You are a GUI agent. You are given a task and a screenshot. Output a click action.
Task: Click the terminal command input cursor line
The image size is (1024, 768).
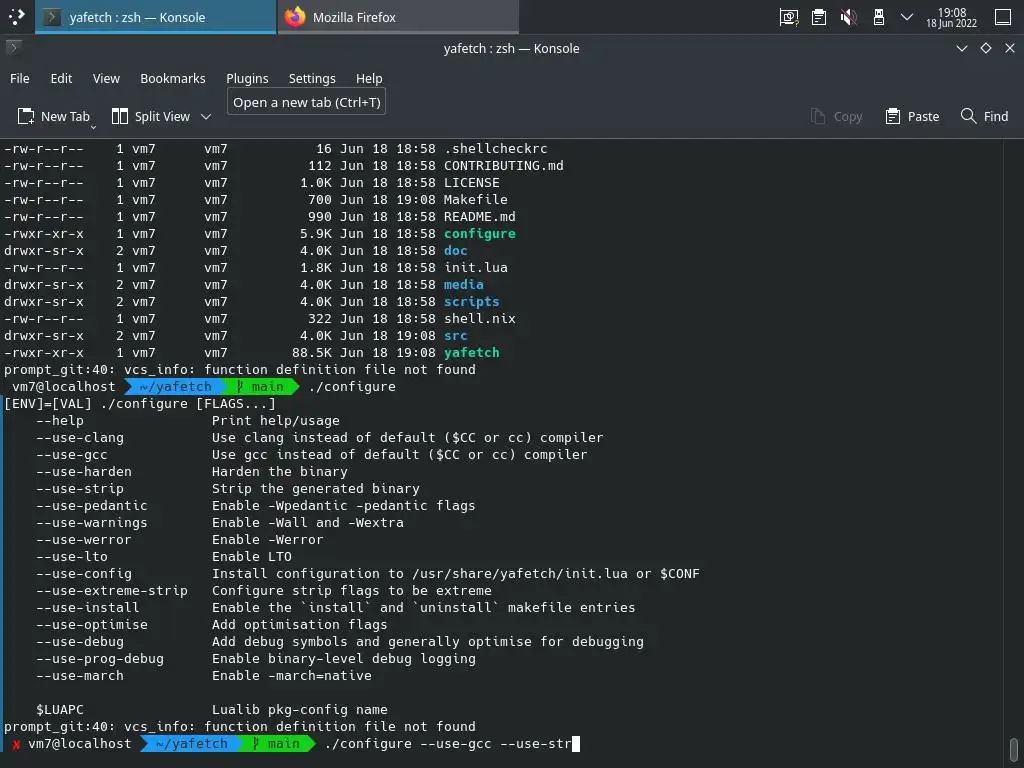pos(451,744)
